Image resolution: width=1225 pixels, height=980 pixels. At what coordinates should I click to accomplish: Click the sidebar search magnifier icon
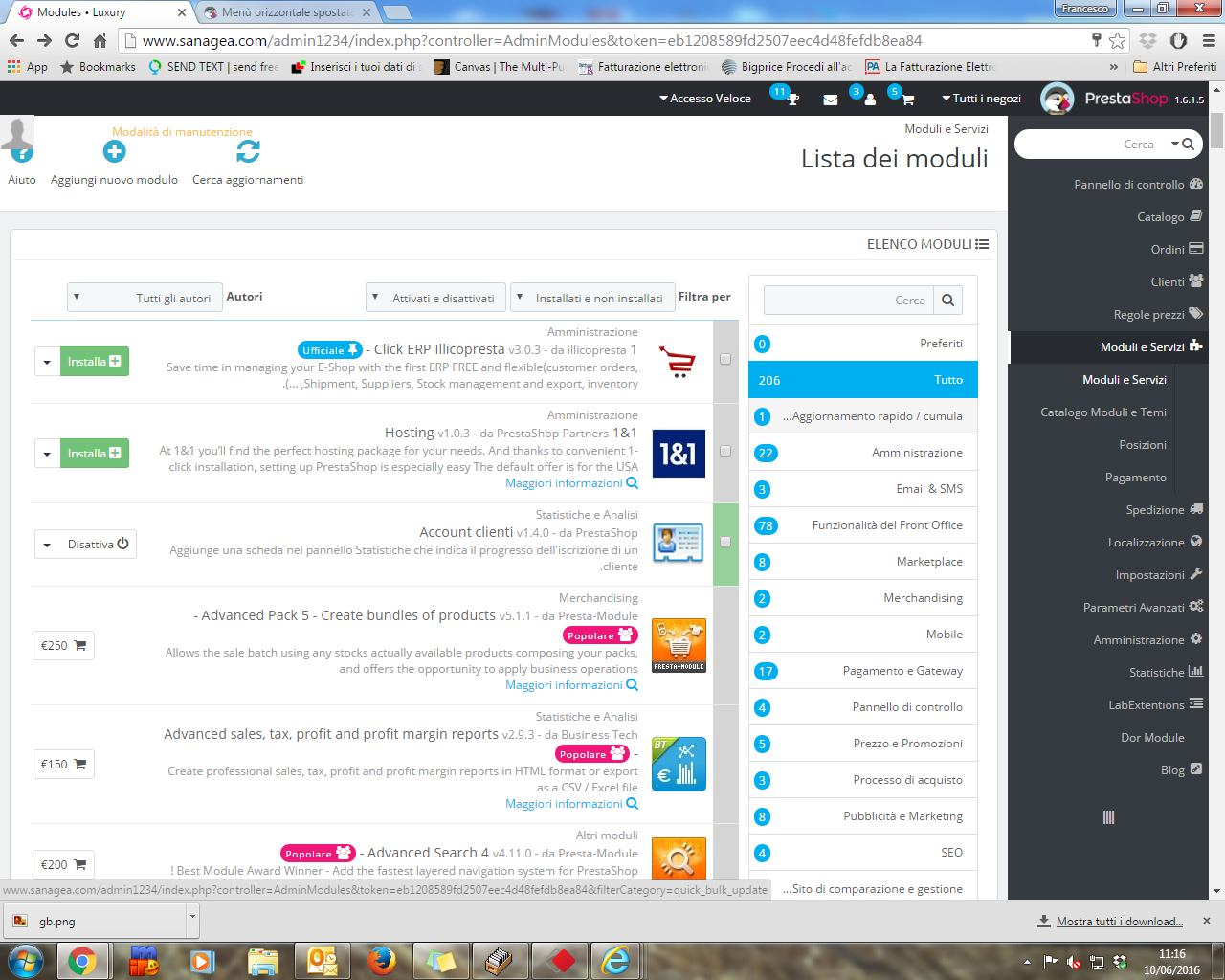(x=1188, y=145)
